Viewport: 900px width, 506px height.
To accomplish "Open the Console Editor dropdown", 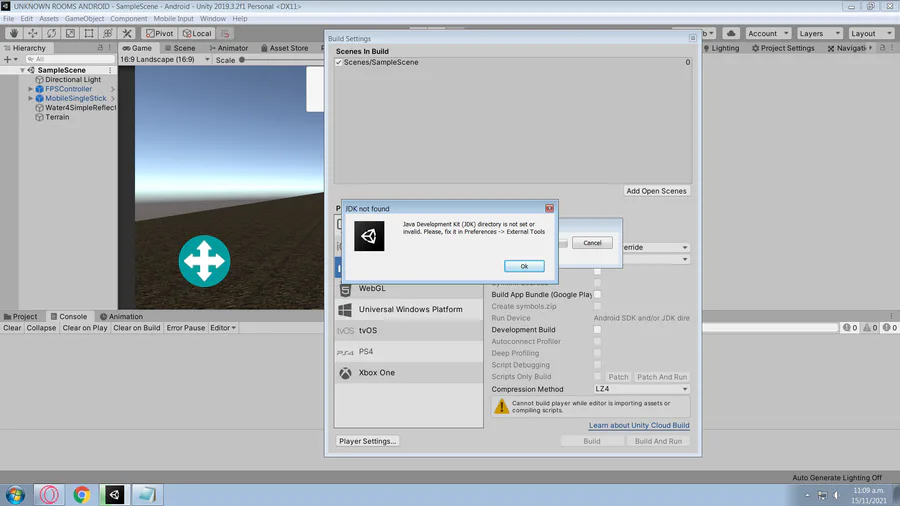I will (223, 328).
